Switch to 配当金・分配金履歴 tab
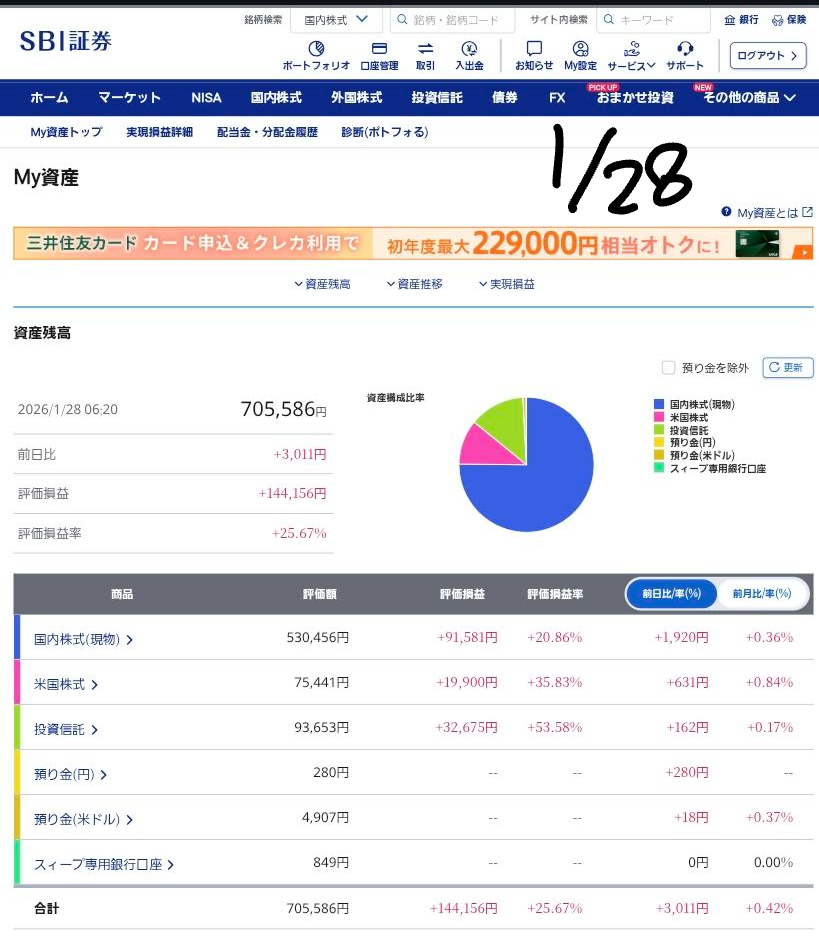This screenshot has width=819, height=942. [267, 132]
